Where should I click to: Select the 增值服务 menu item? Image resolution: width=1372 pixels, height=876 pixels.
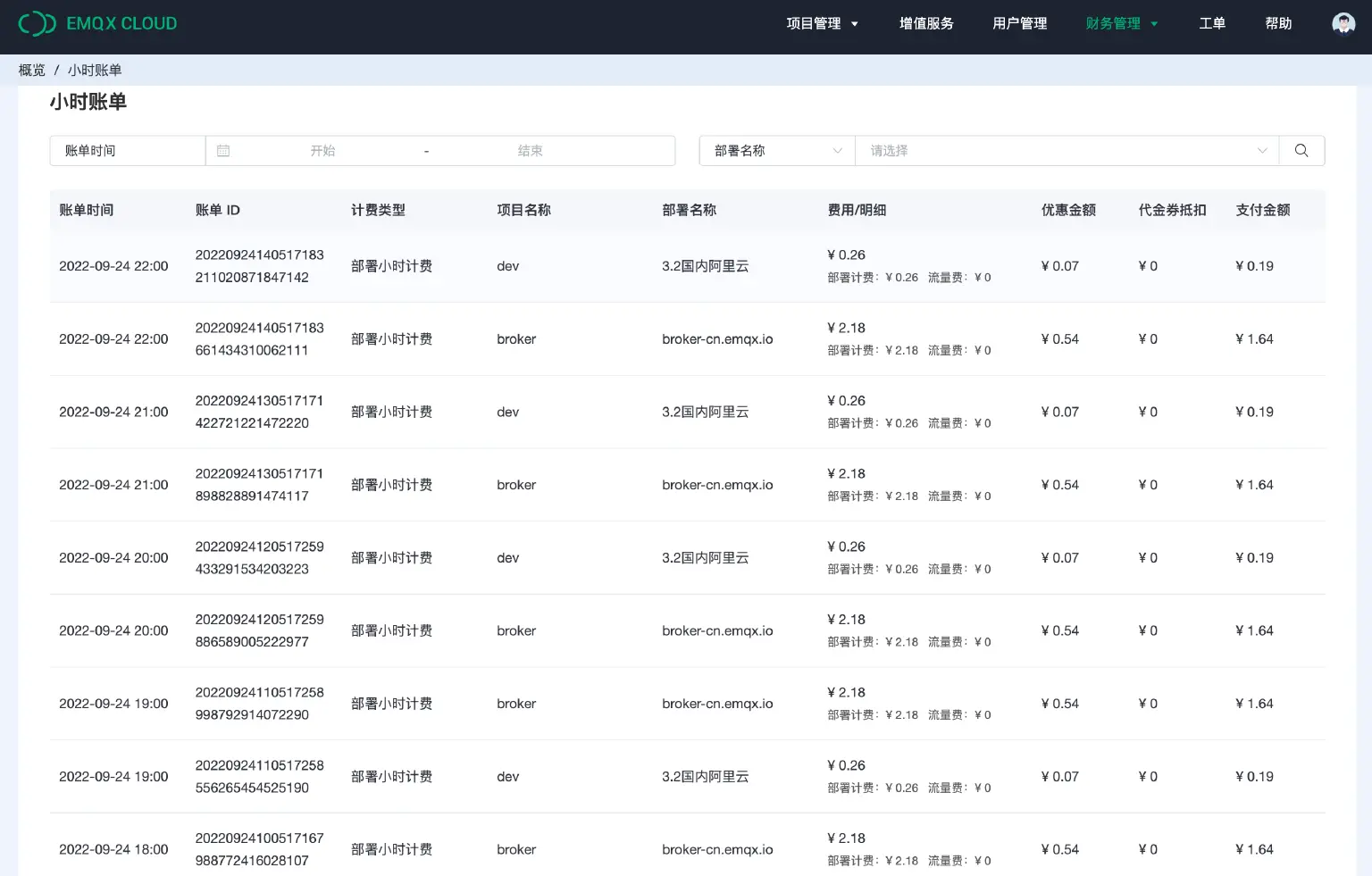[x=926, y=23]
